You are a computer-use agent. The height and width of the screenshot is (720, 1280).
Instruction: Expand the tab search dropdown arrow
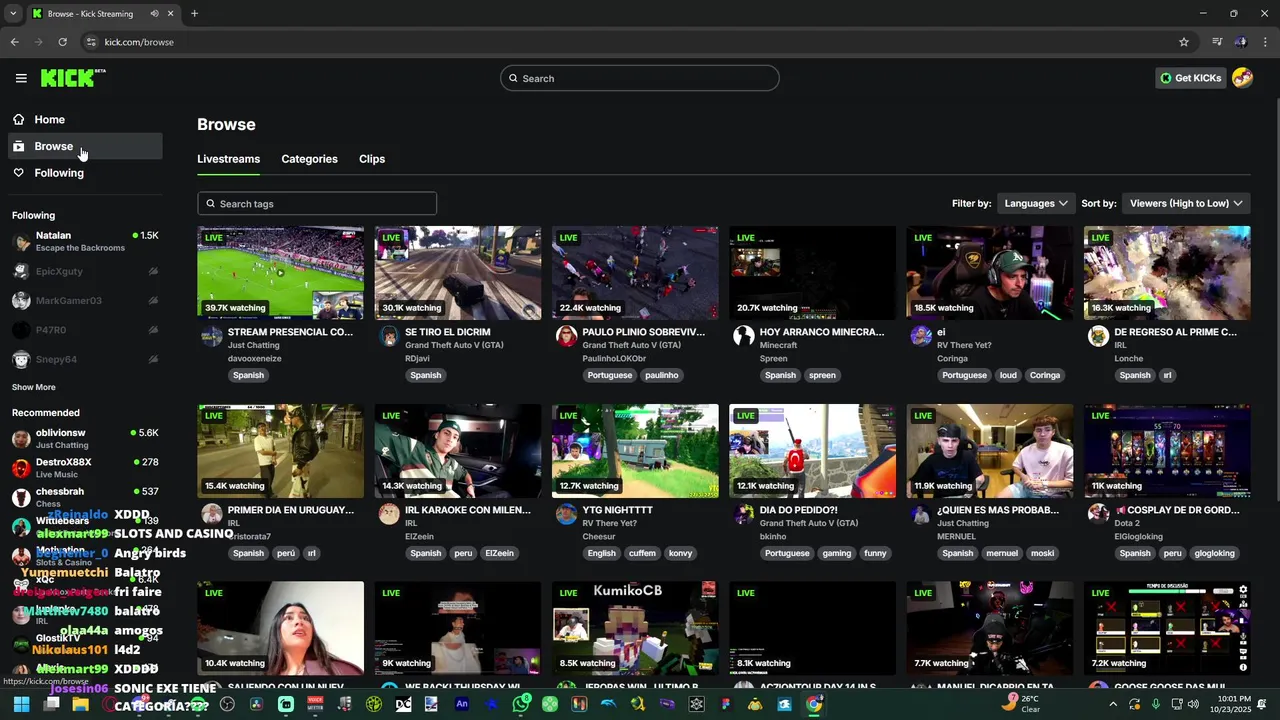pos(13,14)
